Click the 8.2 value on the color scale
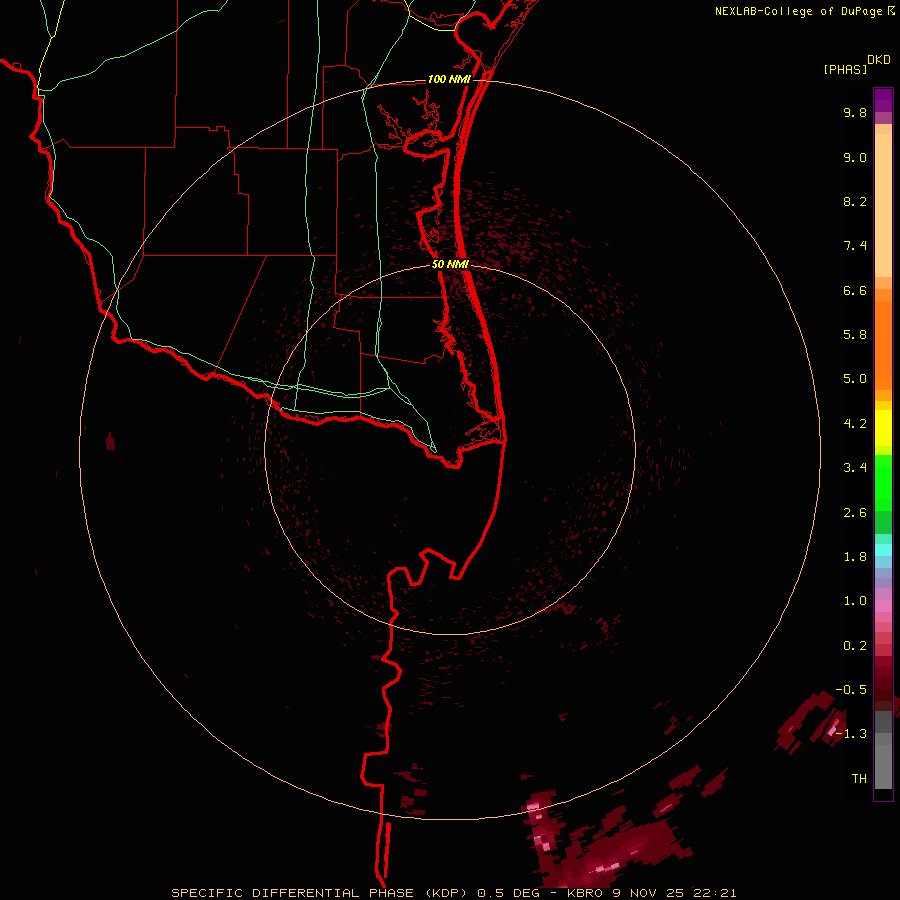The height and width of the screenshot is (900, 900). pos(855,201)
